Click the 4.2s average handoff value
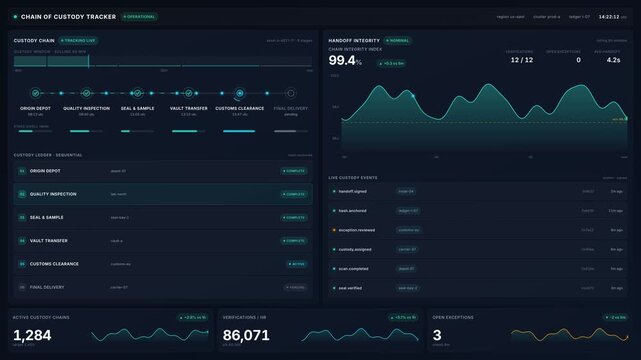 tap(613, 60)
